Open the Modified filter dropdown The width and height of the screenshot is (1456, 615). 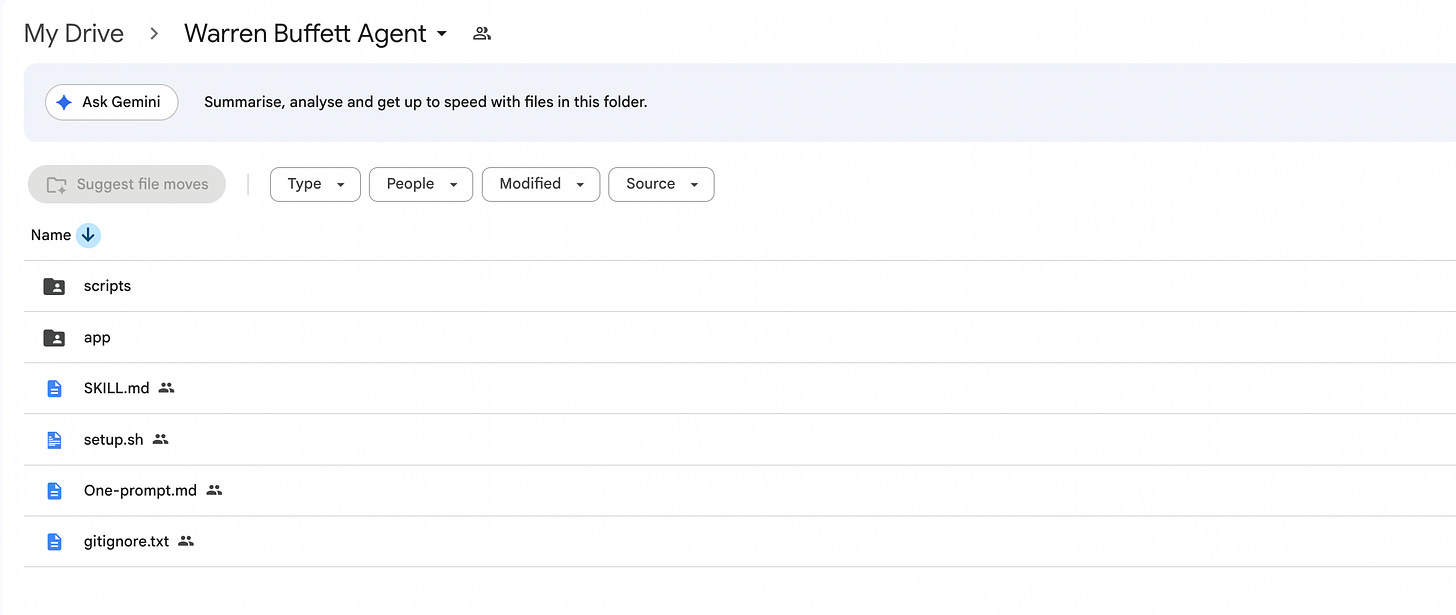pyautogui.click(x=541, y=184)
